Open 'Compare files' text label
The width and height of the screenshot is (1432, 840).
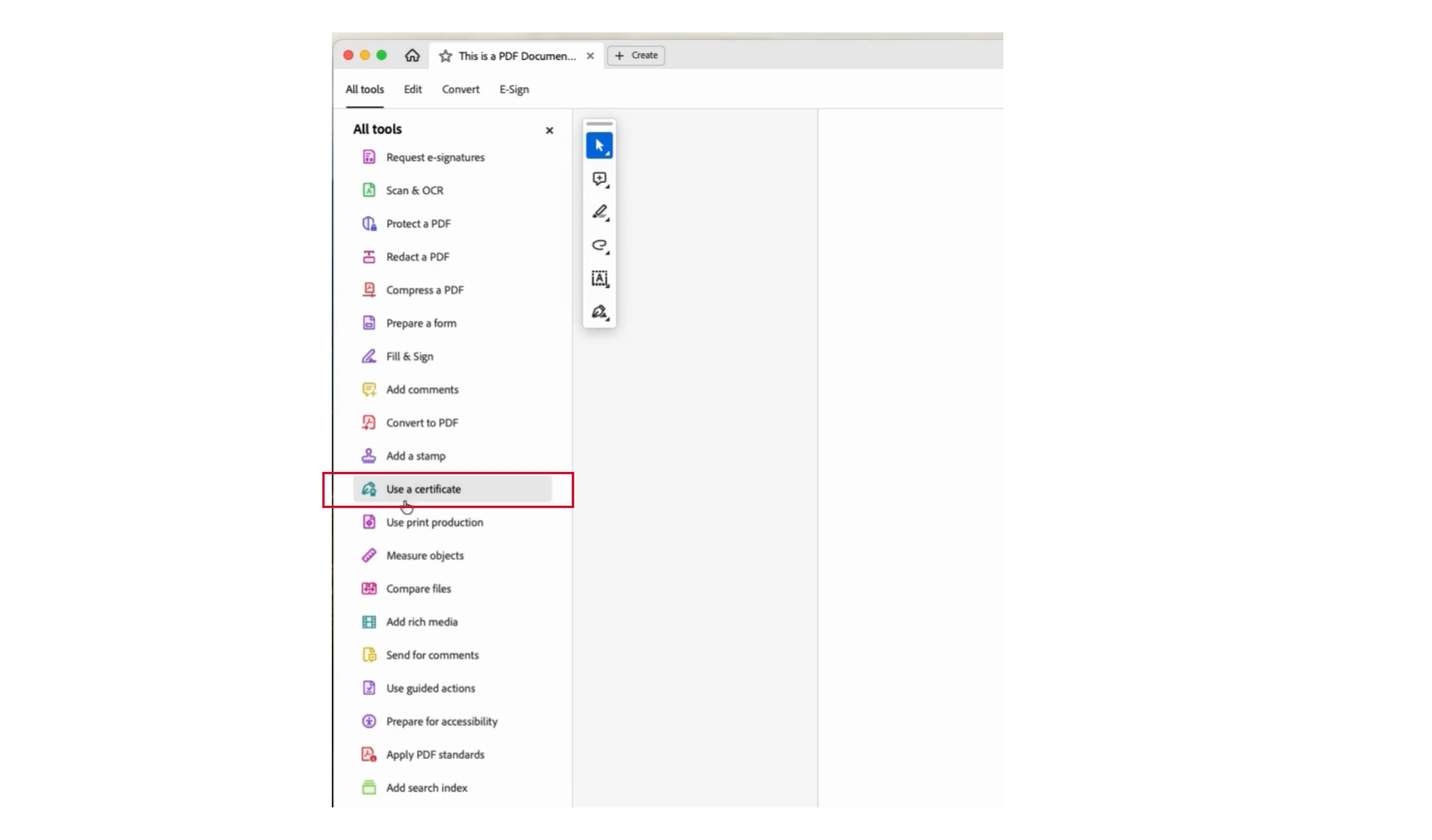[419, 589]
